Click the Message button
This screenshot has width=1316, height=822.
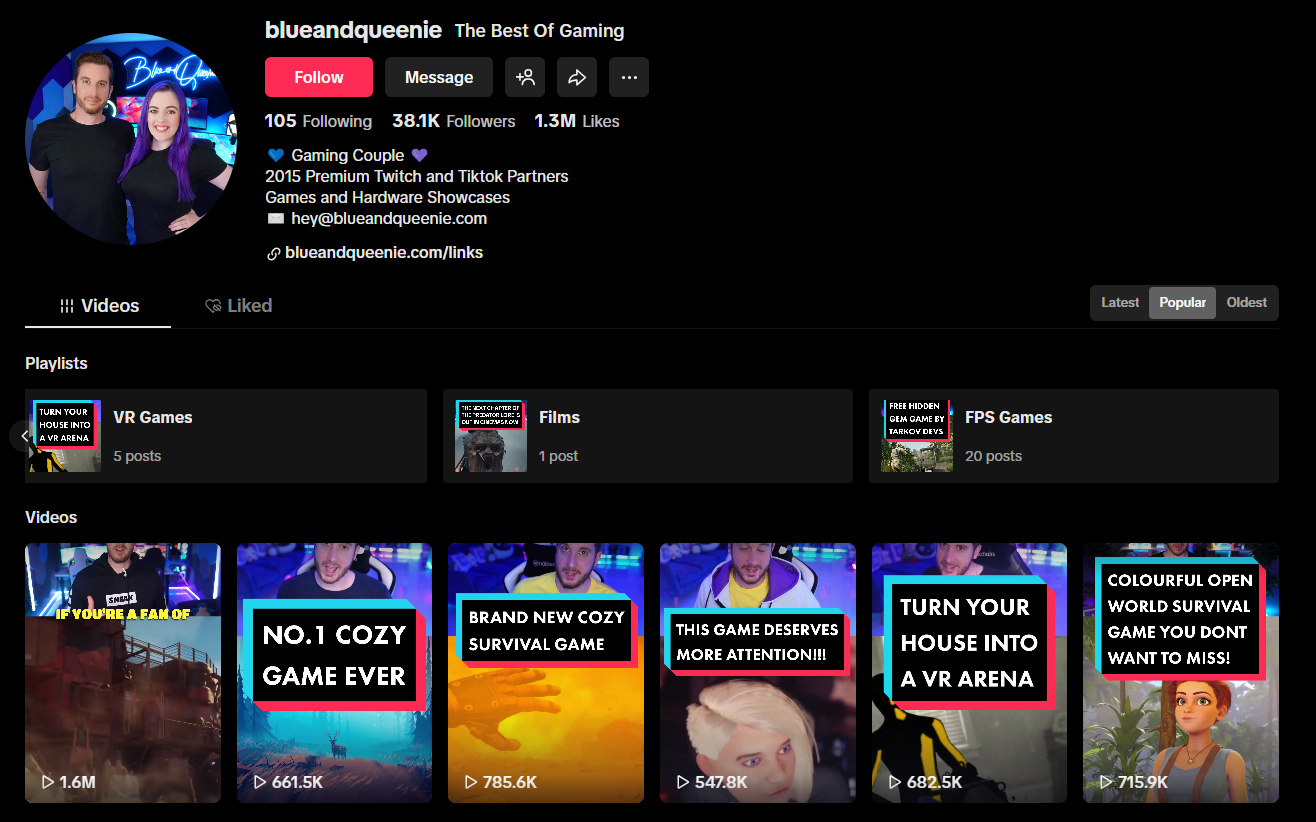coord(439,77)
